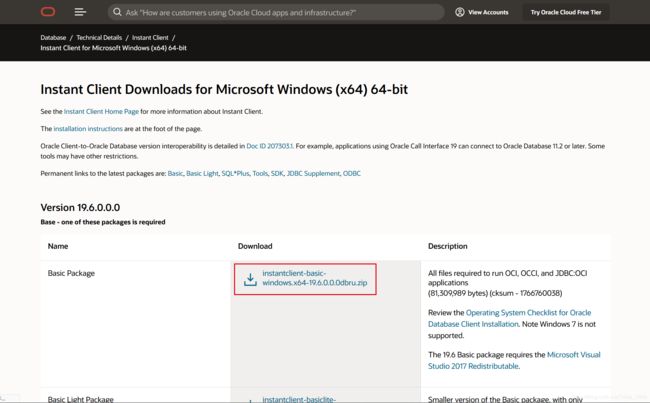Open Operating System Checklist for Oracle link
The height and width of the screenshot is (403, 650).
509,318
